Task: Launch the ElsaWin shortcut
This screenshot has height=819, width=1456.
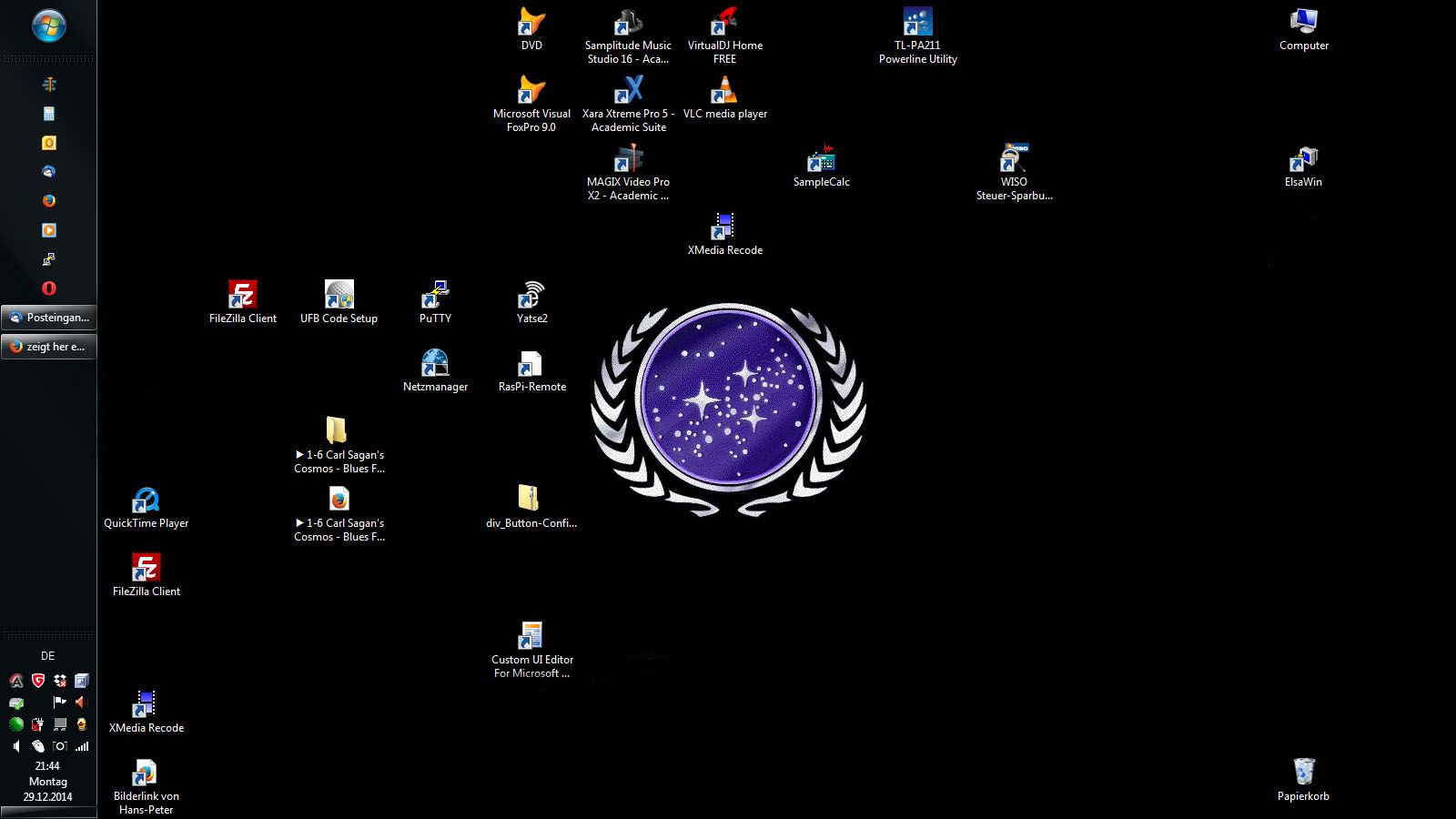Action: click(1304, 166)
